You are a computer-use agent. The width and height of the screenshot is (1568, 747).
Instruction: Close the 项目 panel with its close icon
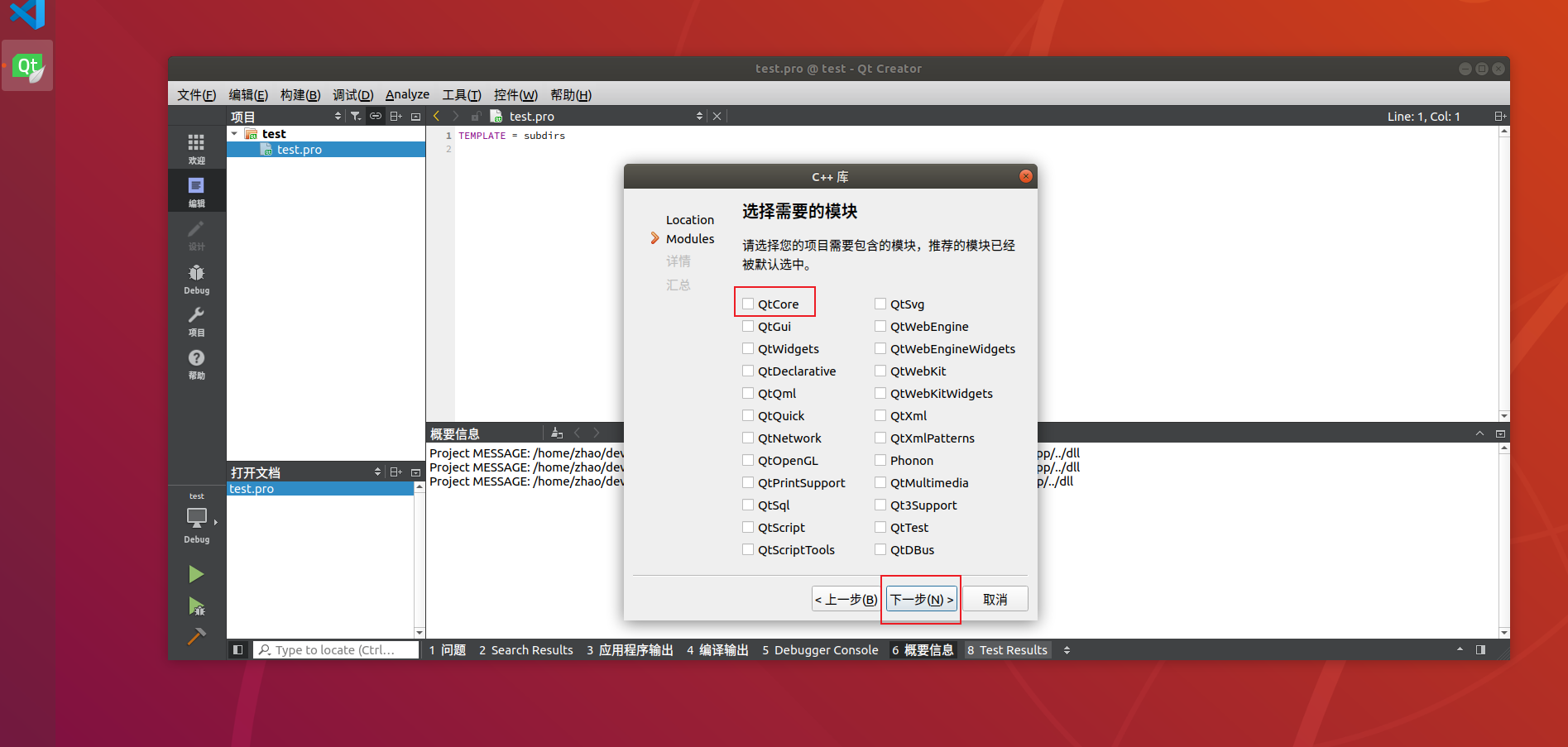click(x=415, y=117)
